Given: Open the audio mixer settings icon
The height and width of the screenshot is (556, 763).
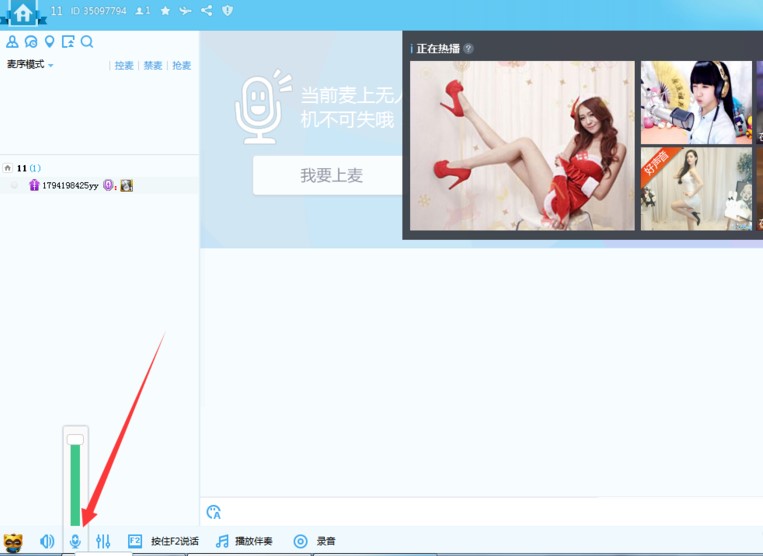Looking at the screenshot, I should [103, 541].
